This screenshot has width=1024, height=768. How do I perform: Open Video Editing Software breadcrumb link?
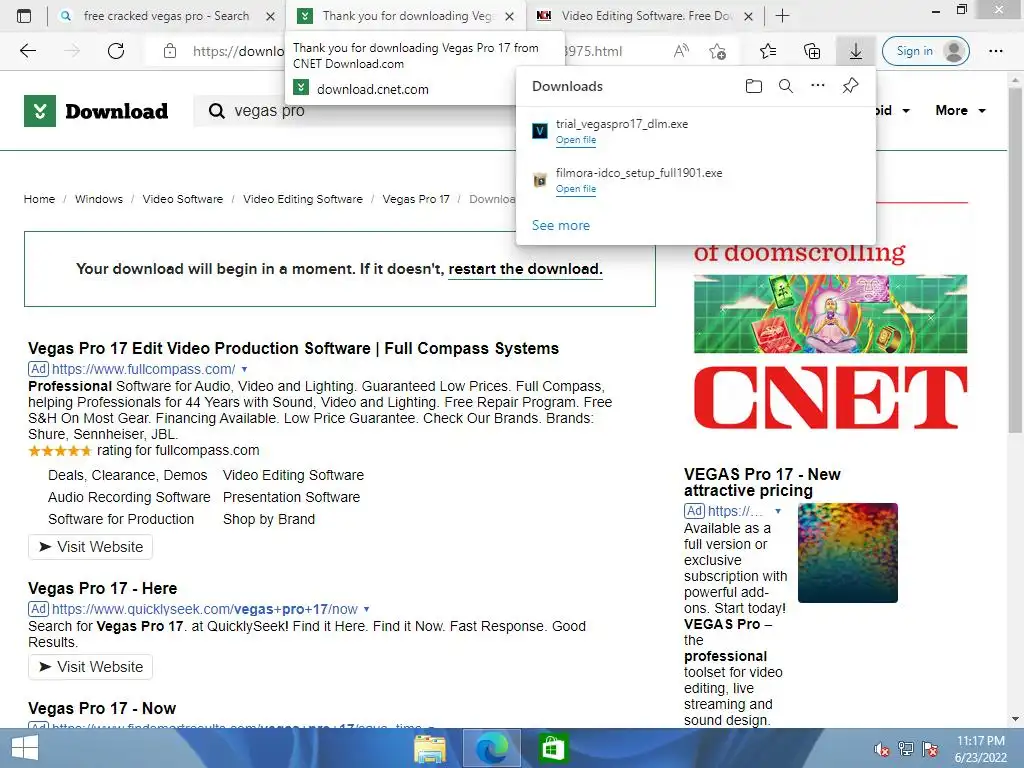coord(303,199)
